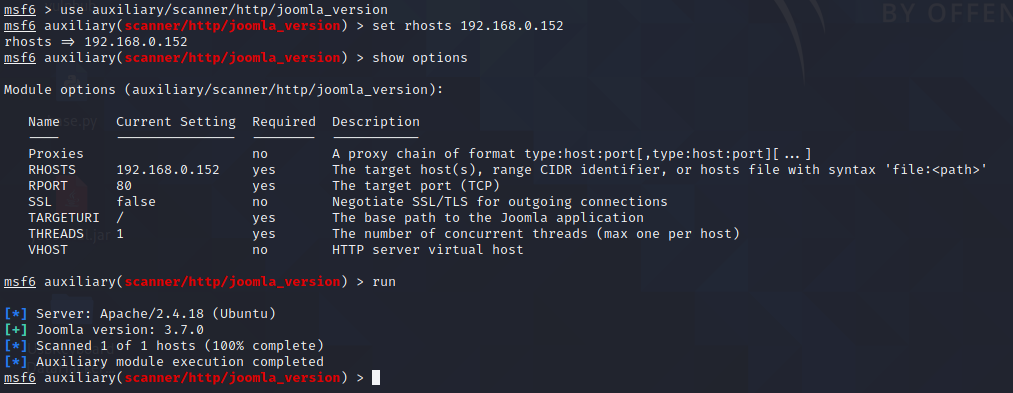Click the 'Name' column header
This screenshot has height=393, width=1013.
[x=44, y=122]
